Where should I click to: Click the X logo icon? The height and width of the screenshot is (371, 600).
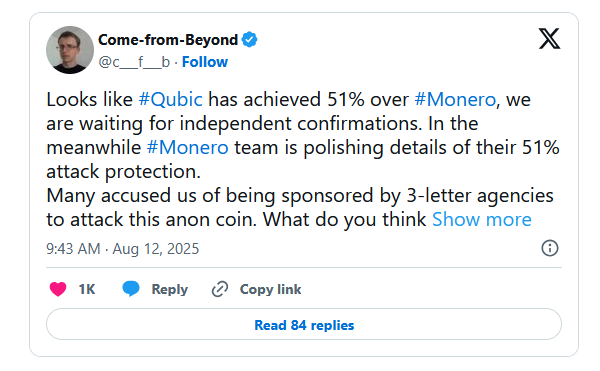pos(549,39)
